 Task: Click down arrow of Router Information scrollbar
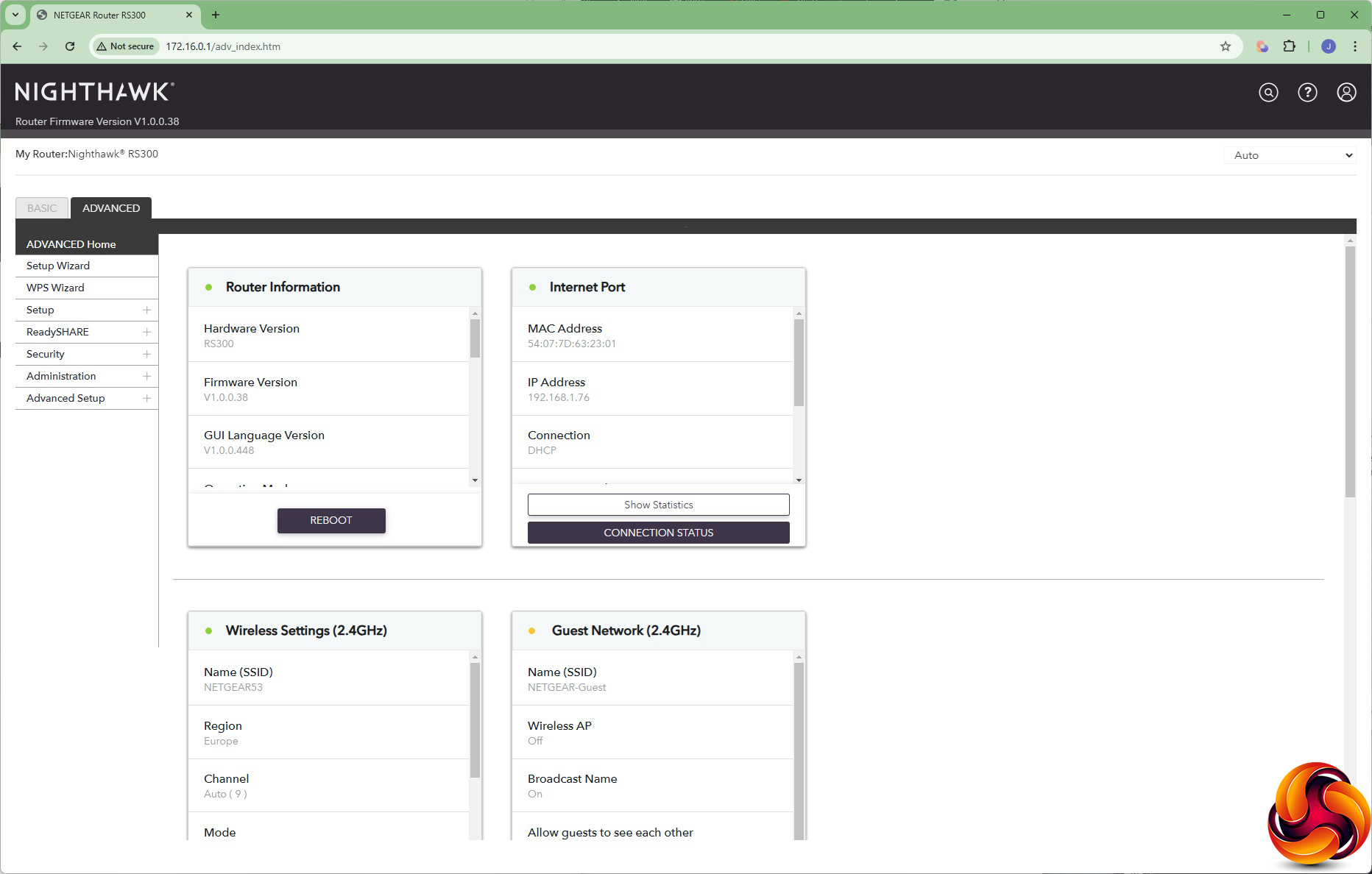tap(475, 480)
